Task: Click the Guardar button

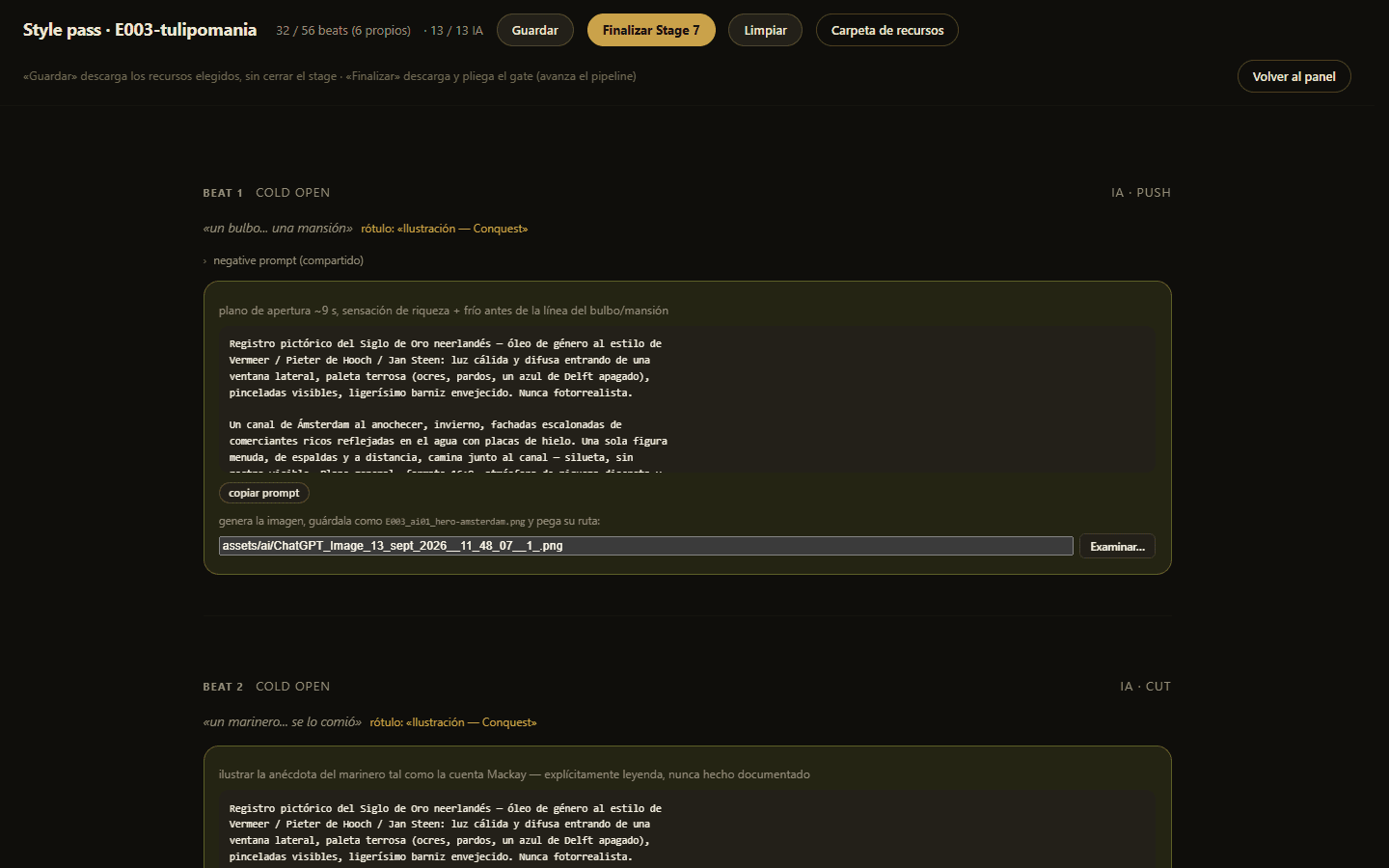Action: click(534, 30)
